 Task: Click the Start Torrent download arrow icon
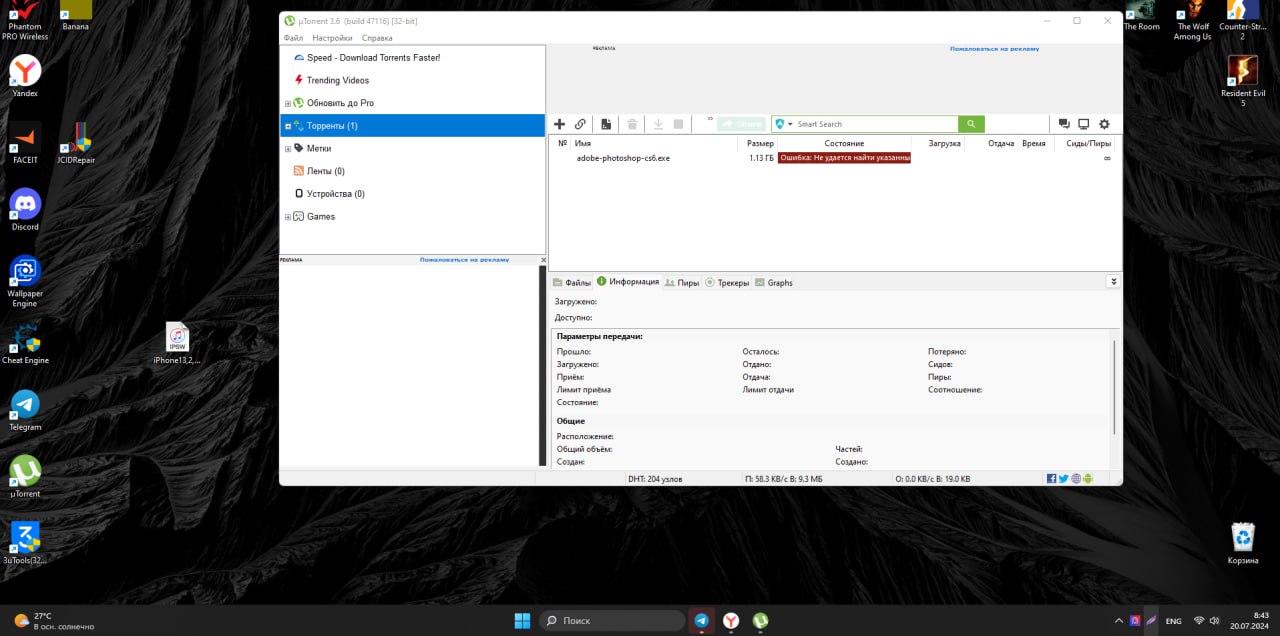click(658, 124)
